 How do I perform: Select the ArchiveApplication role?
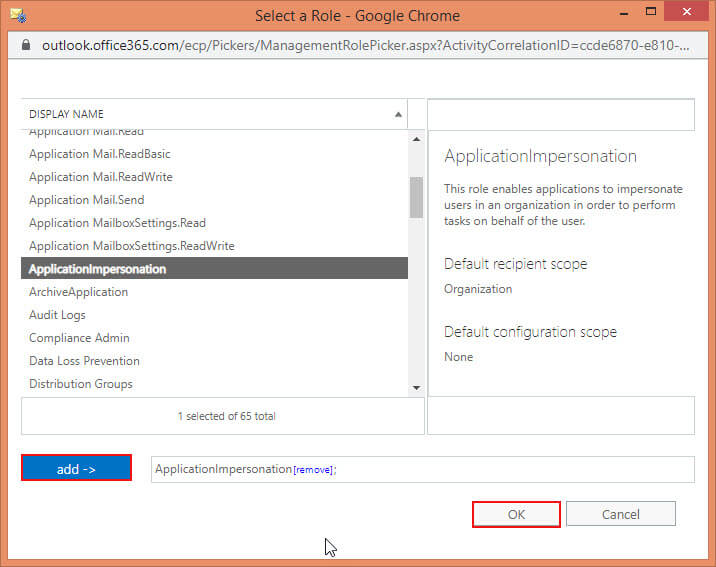click(214, 292)
